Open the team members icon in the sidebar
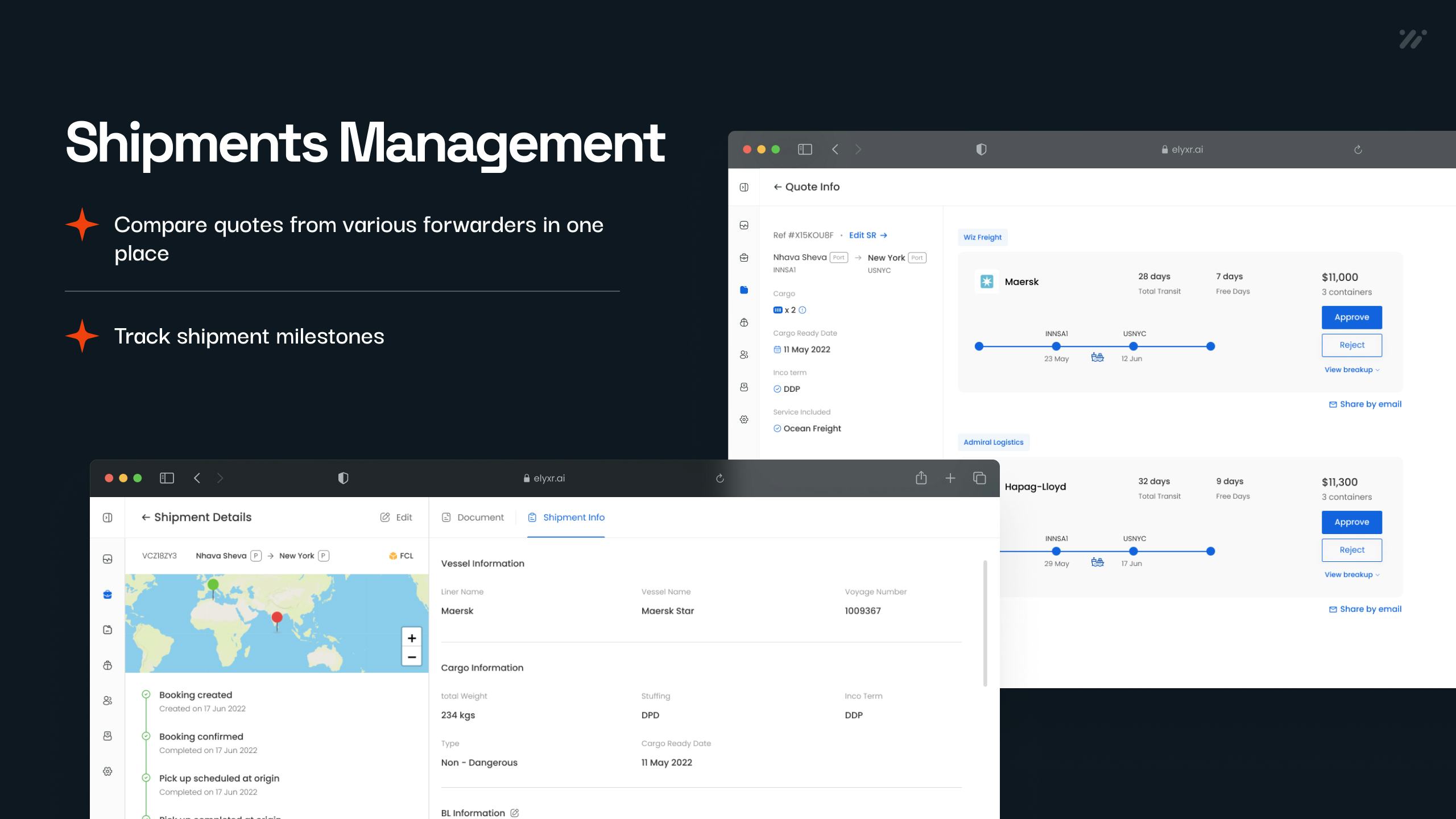Viewport: 1456px width, 819px height. (107, 701)
